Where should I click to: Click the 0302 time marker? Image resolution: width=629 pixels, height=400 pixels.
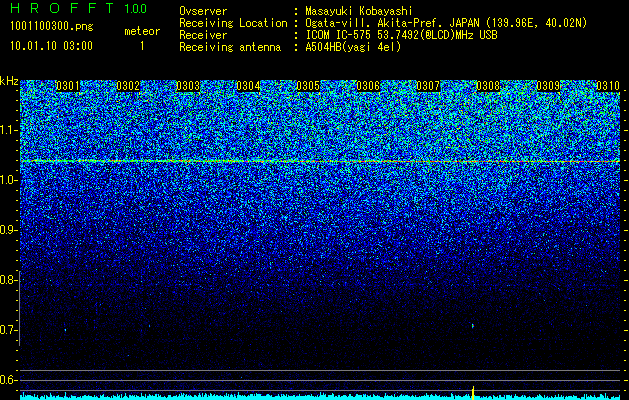tap(128, 86)
